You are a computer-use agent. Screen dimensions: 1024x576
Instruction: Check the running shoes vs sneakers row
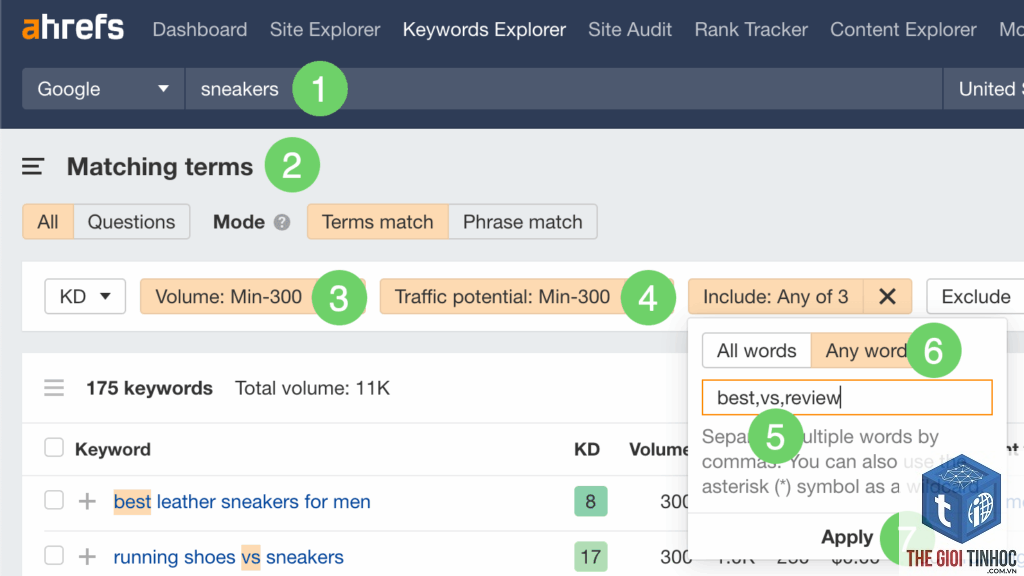[54, 556]
